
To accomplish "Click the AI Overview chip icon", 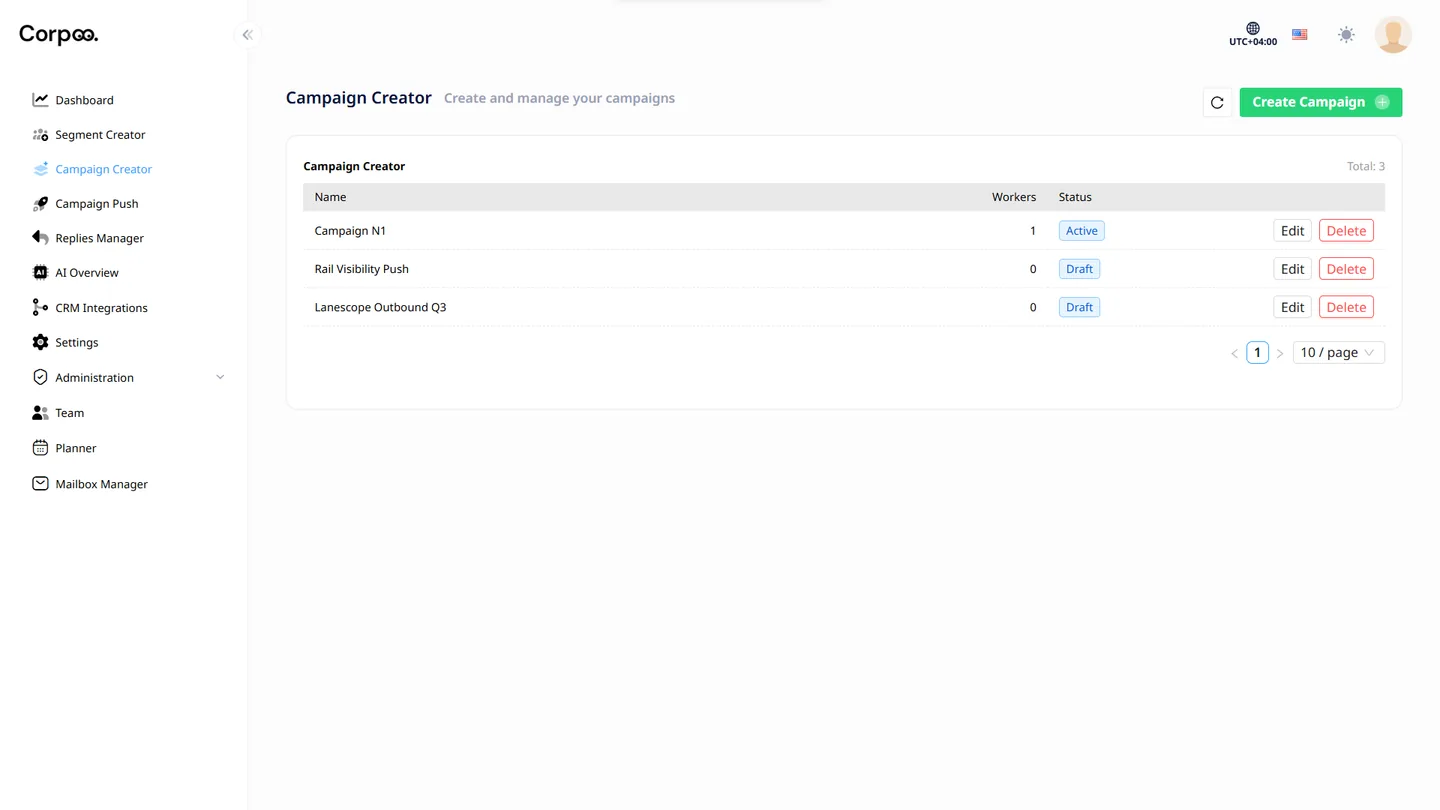I will click(x=40, y=273).
